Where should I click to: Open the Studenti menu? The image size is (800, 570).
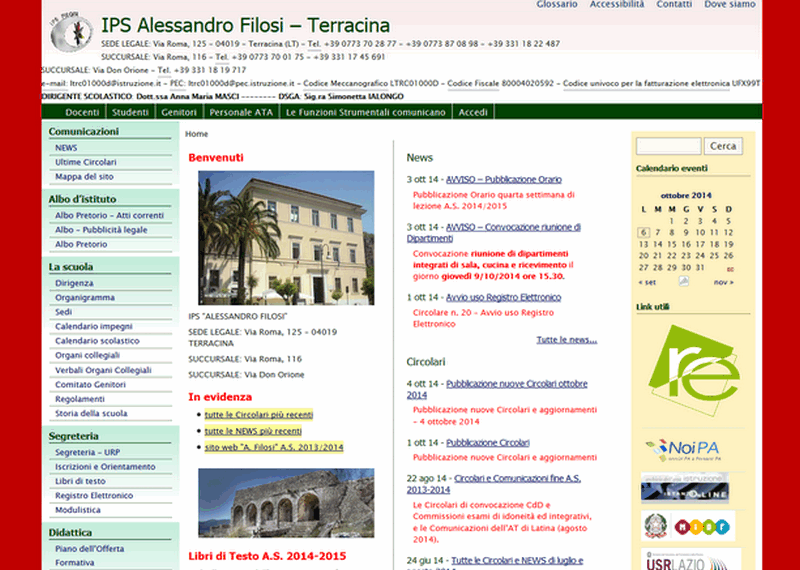(130, 112)
